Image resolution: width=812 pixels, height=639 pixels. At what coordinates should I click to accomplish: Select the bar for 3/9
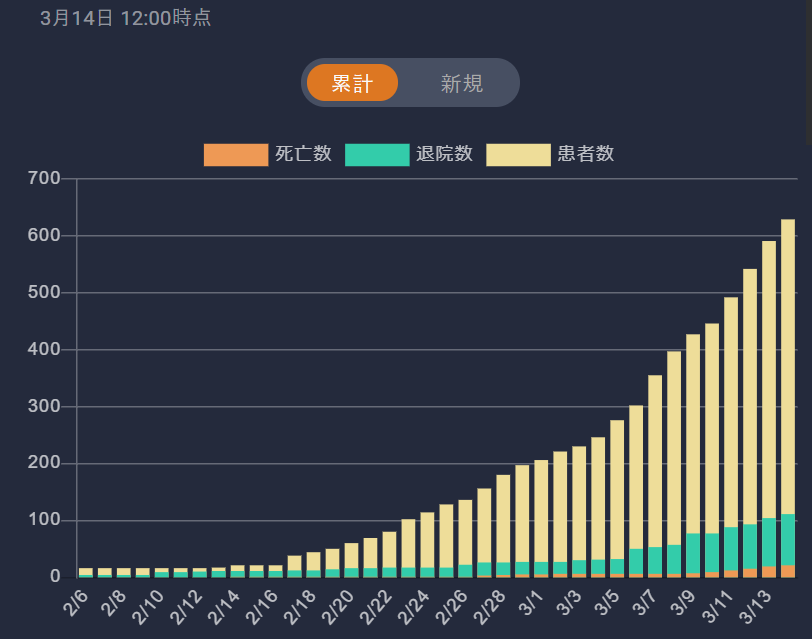(x=693, y=456)
